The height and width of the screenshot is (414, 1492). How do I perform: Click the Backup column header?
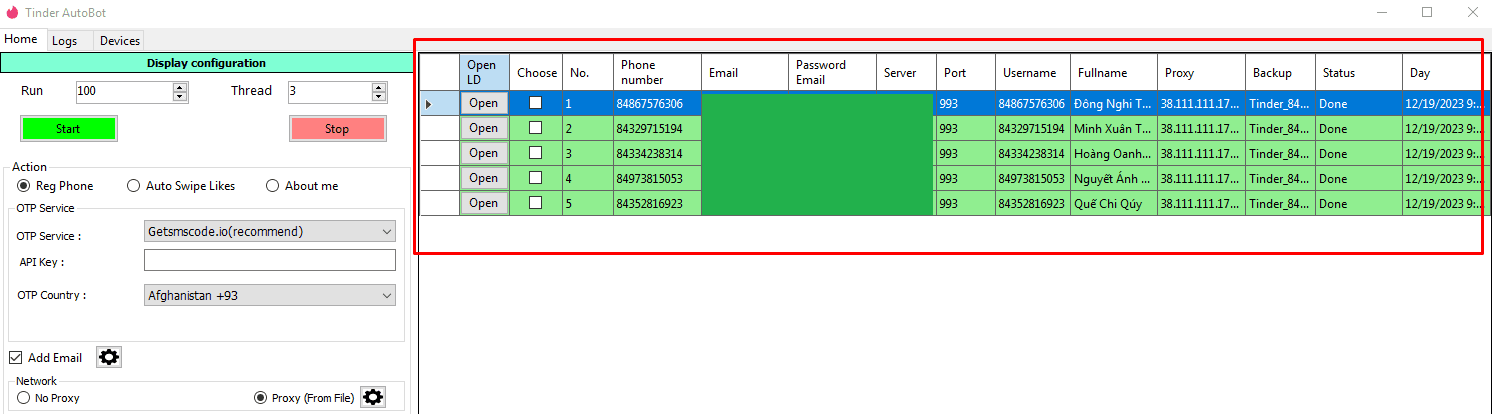point(1280,72)
